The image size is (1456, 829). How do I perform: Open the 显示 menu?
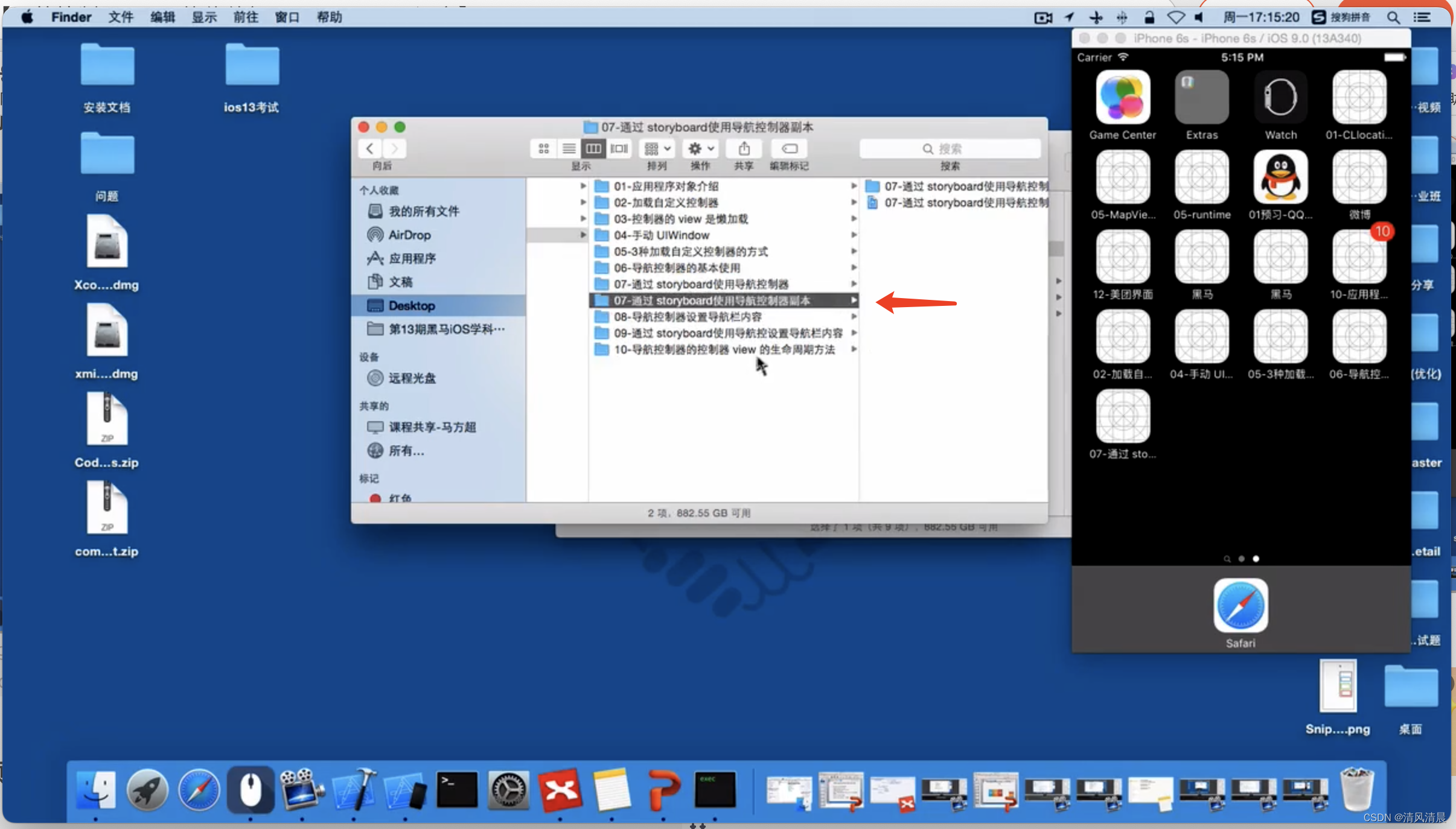click(x=204, y=17)
